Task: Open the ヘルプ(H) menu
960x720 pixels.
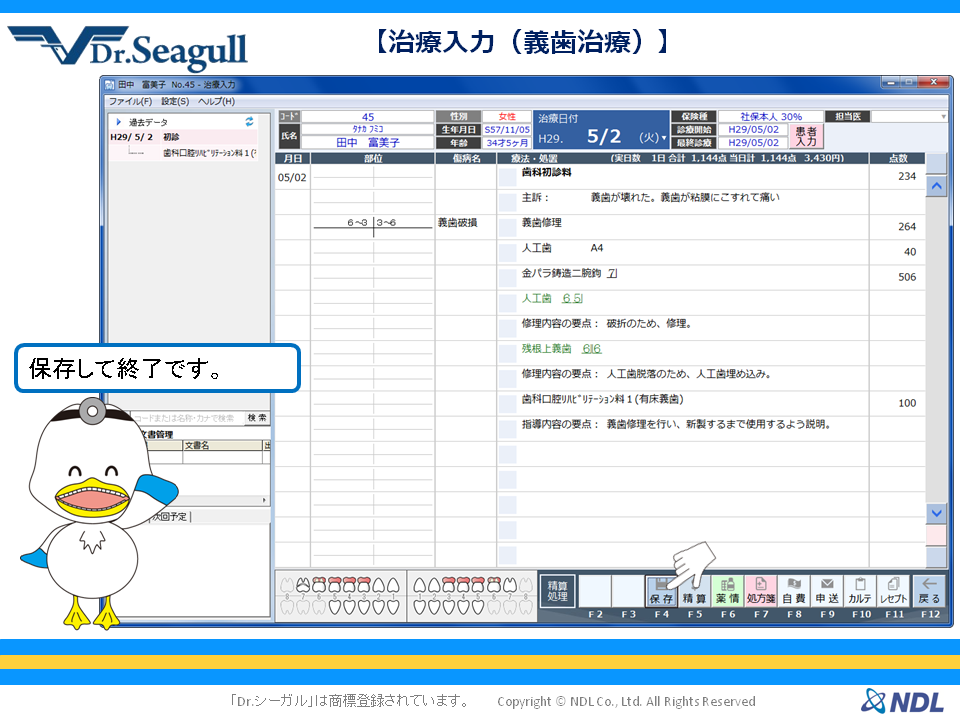Action: (216, 101)
